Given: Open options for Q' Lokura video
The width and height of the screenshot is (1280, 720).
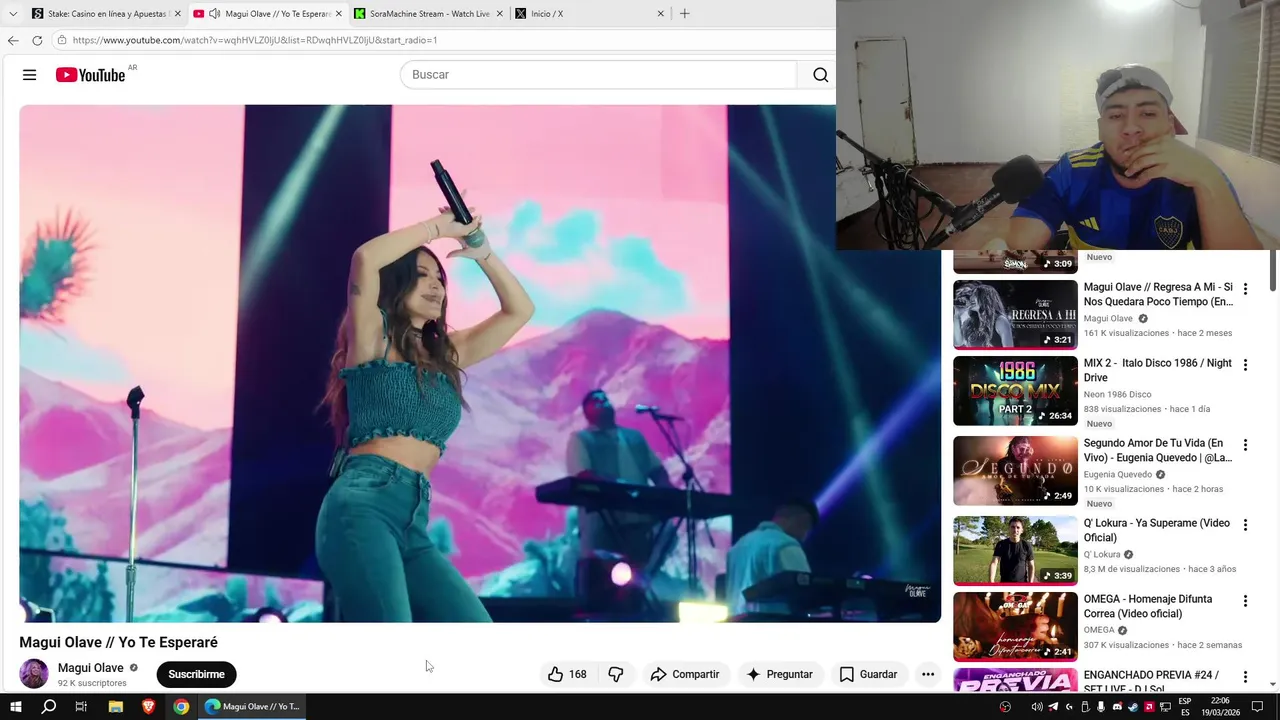Looking at the screenshot, I should click(1245, 525).
